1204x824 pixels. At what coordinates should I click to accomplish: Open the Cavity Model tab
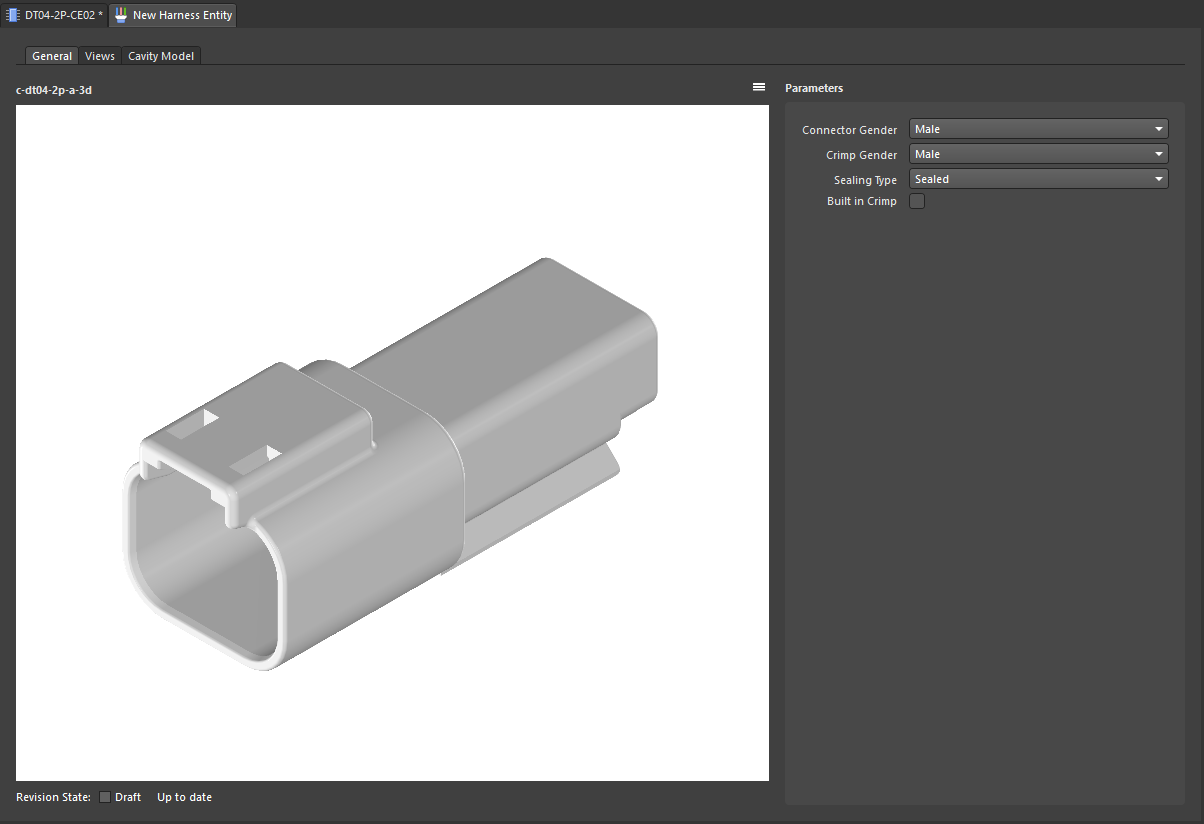pos(161,56)
